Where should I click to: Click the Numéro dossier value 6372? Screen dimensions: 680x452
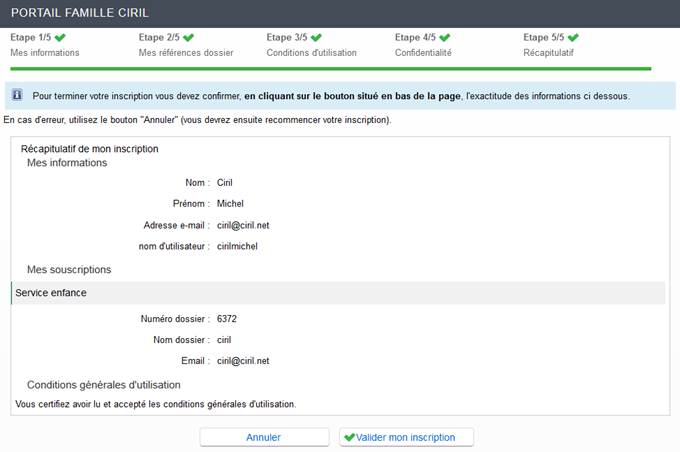[x=227, y=319]
